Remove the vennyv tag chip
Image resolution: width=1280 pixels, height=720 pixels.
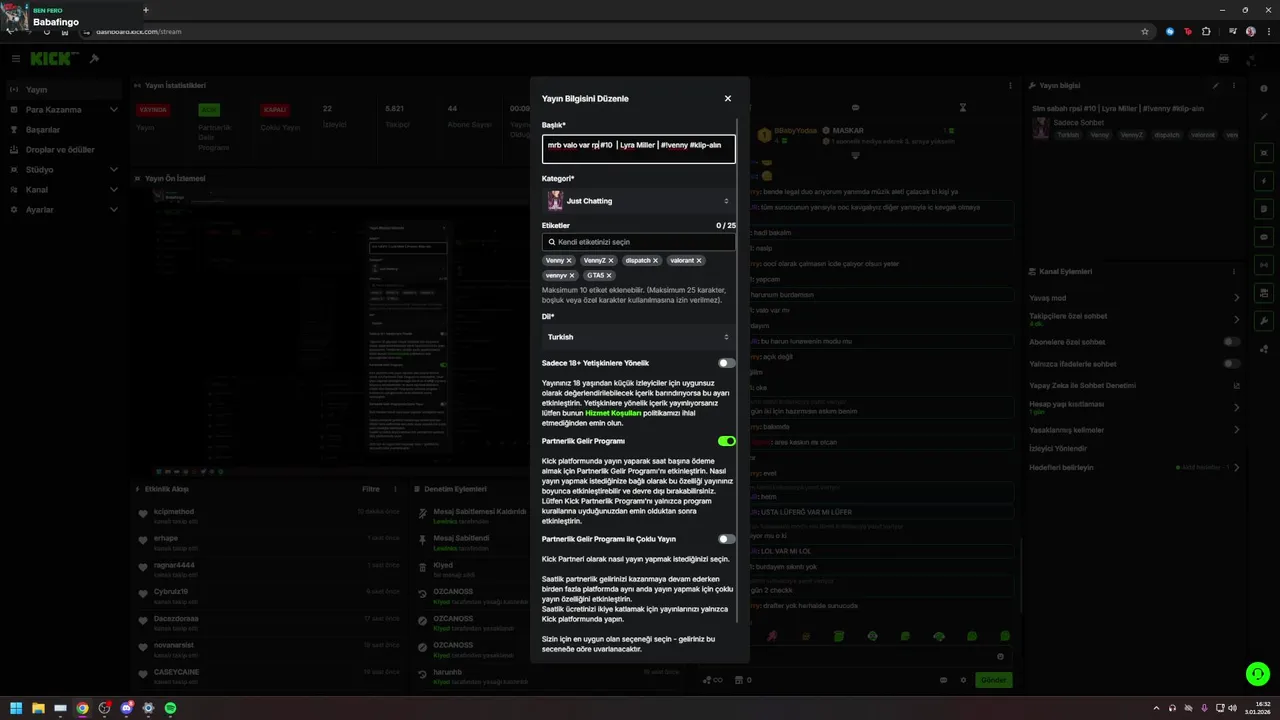(x=572, y=275)
